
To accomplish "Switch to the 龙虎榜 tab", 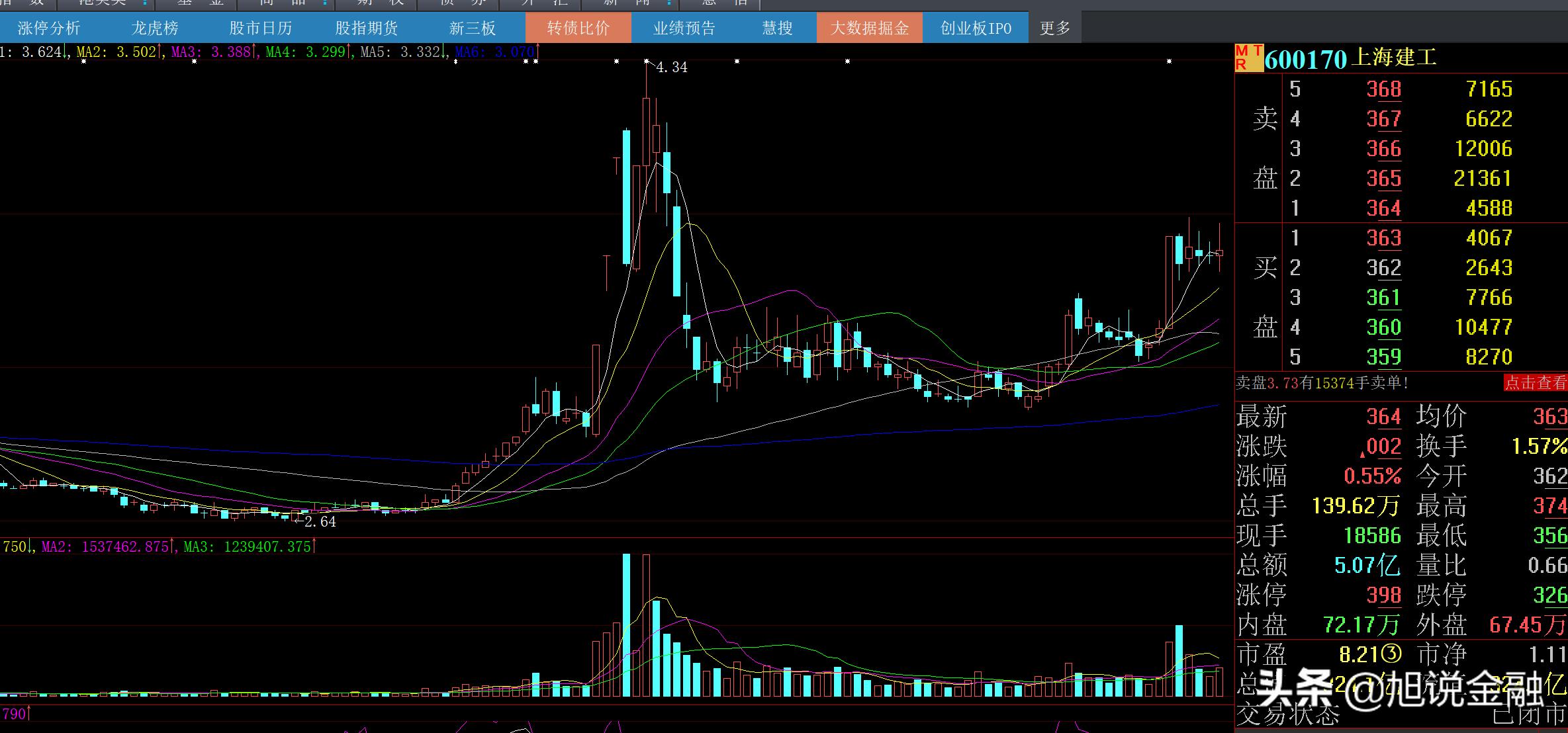I will pos(155,28).
